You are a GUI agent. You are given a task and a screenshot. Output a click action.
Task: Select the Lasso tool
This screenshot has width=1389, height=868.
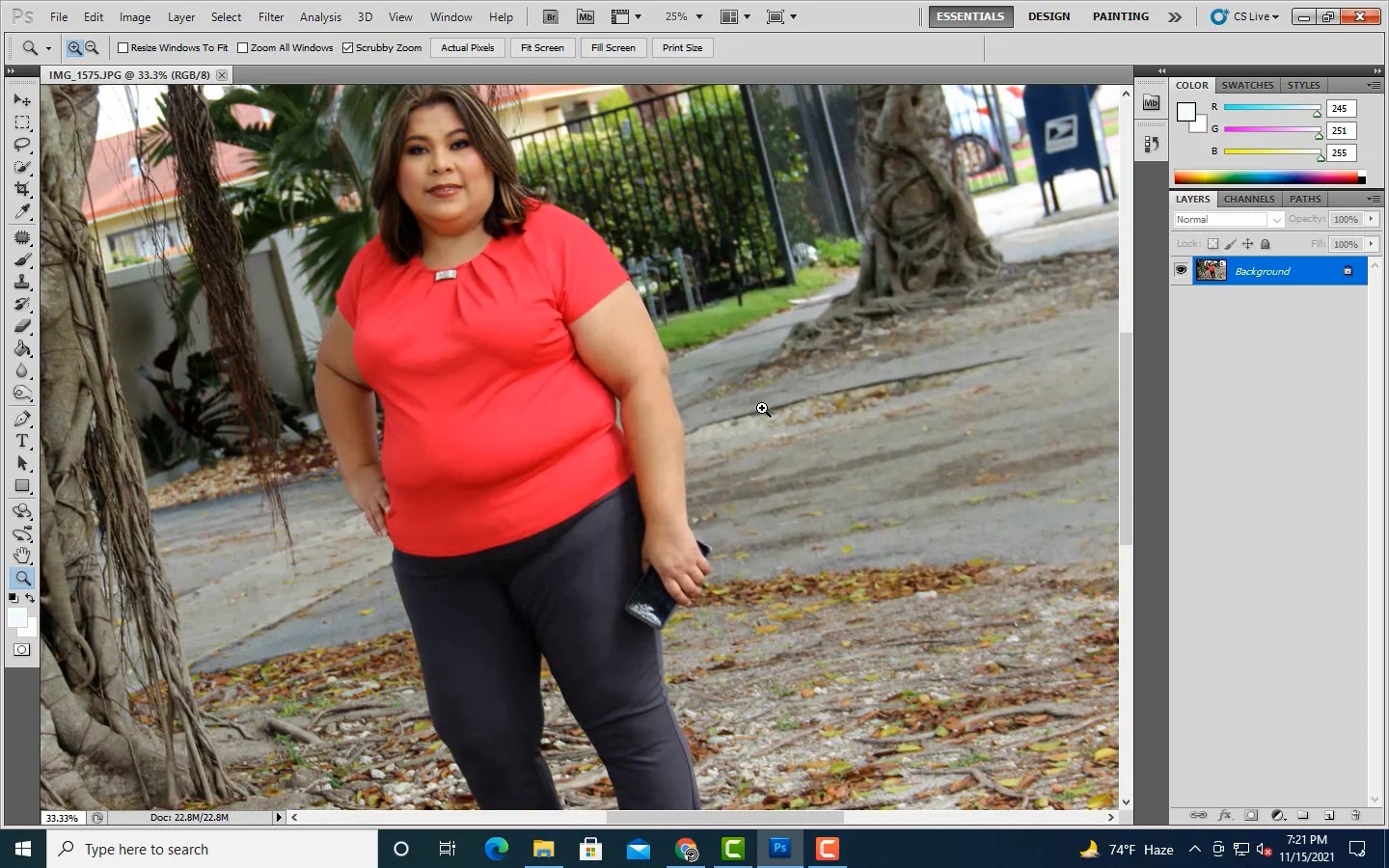click(x=22, y=145)
